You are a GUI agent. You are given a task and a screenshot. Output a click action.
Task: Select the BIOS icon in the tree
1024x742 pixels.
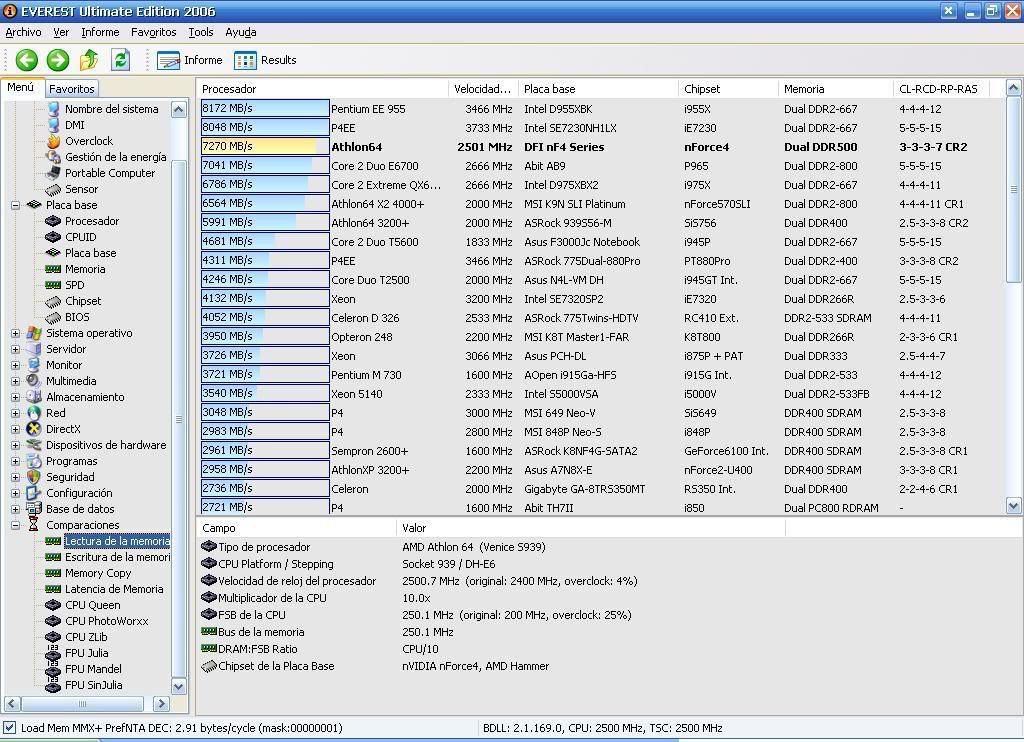pyautogui.click(x=53, y=317)
